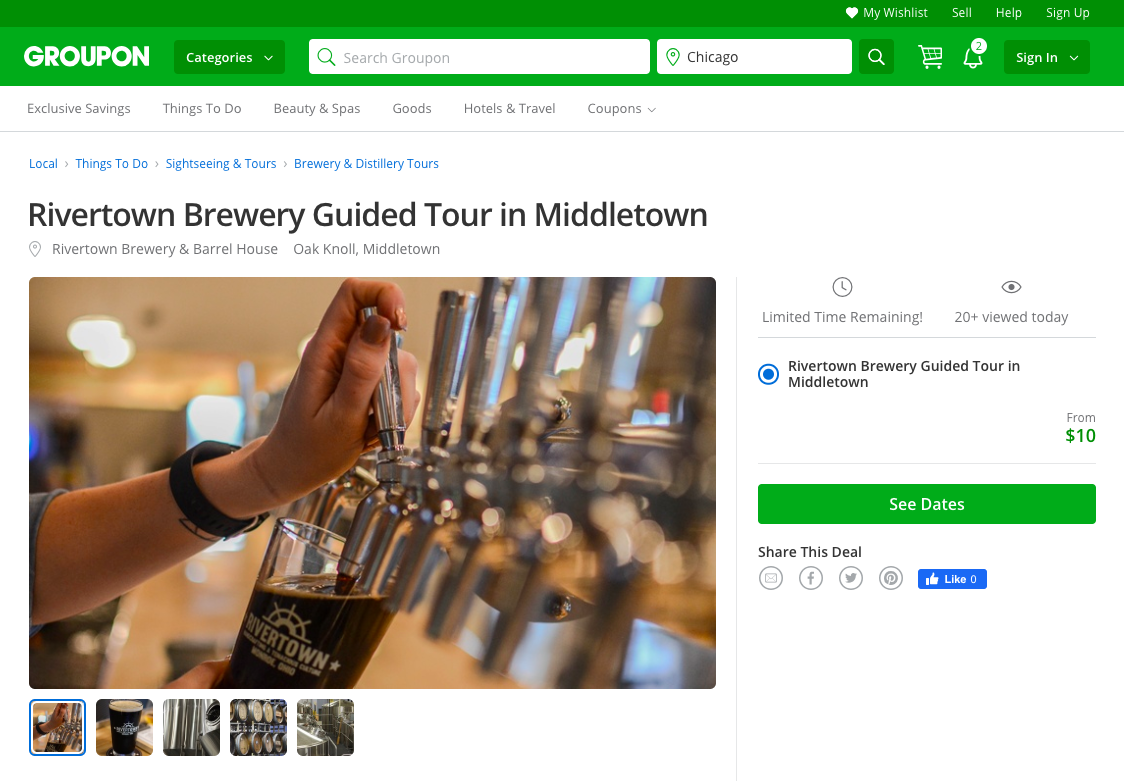This screenshot has height=781, width=1124.
Task: Share this deal on Twitter
Action: point(850,578)
